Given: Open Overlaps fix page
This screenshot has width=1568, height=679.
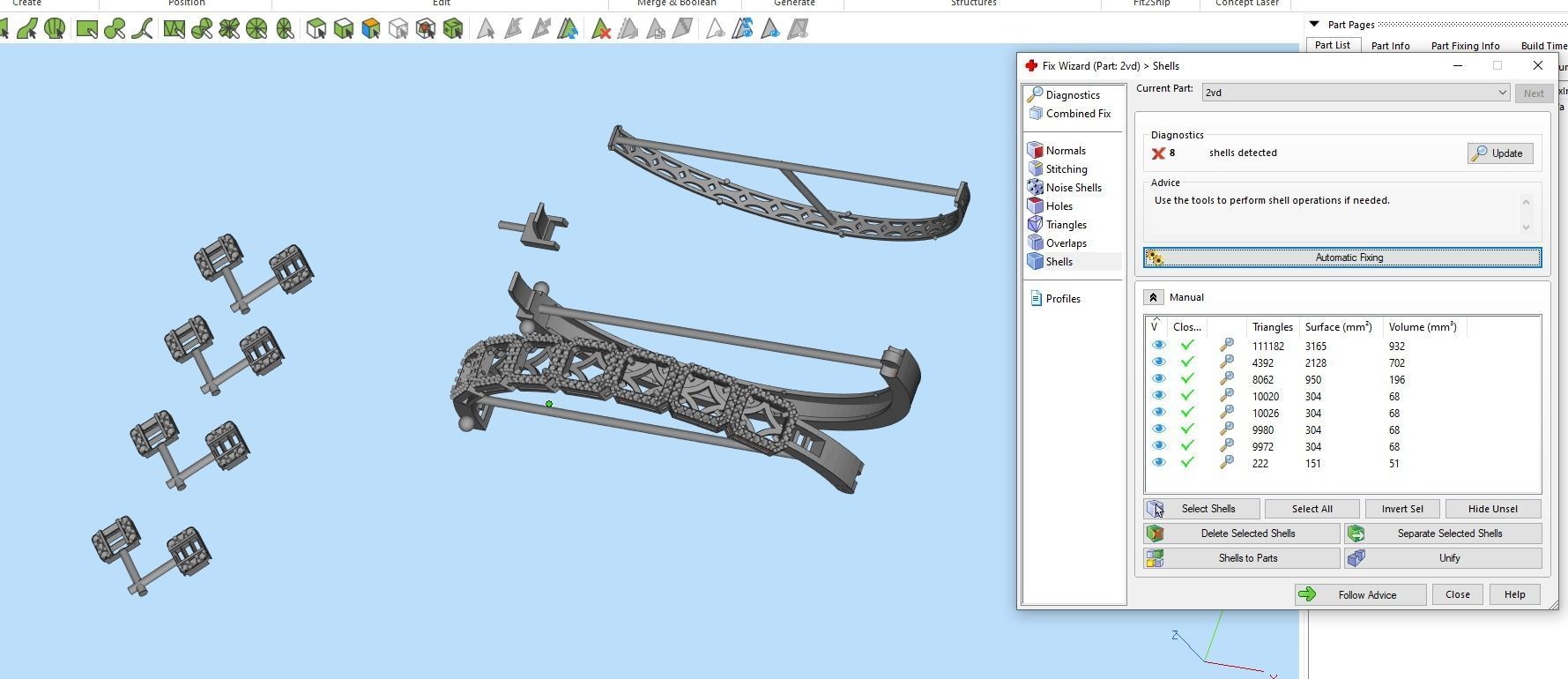Looking at the screenshot, I should click(1066, 243).
